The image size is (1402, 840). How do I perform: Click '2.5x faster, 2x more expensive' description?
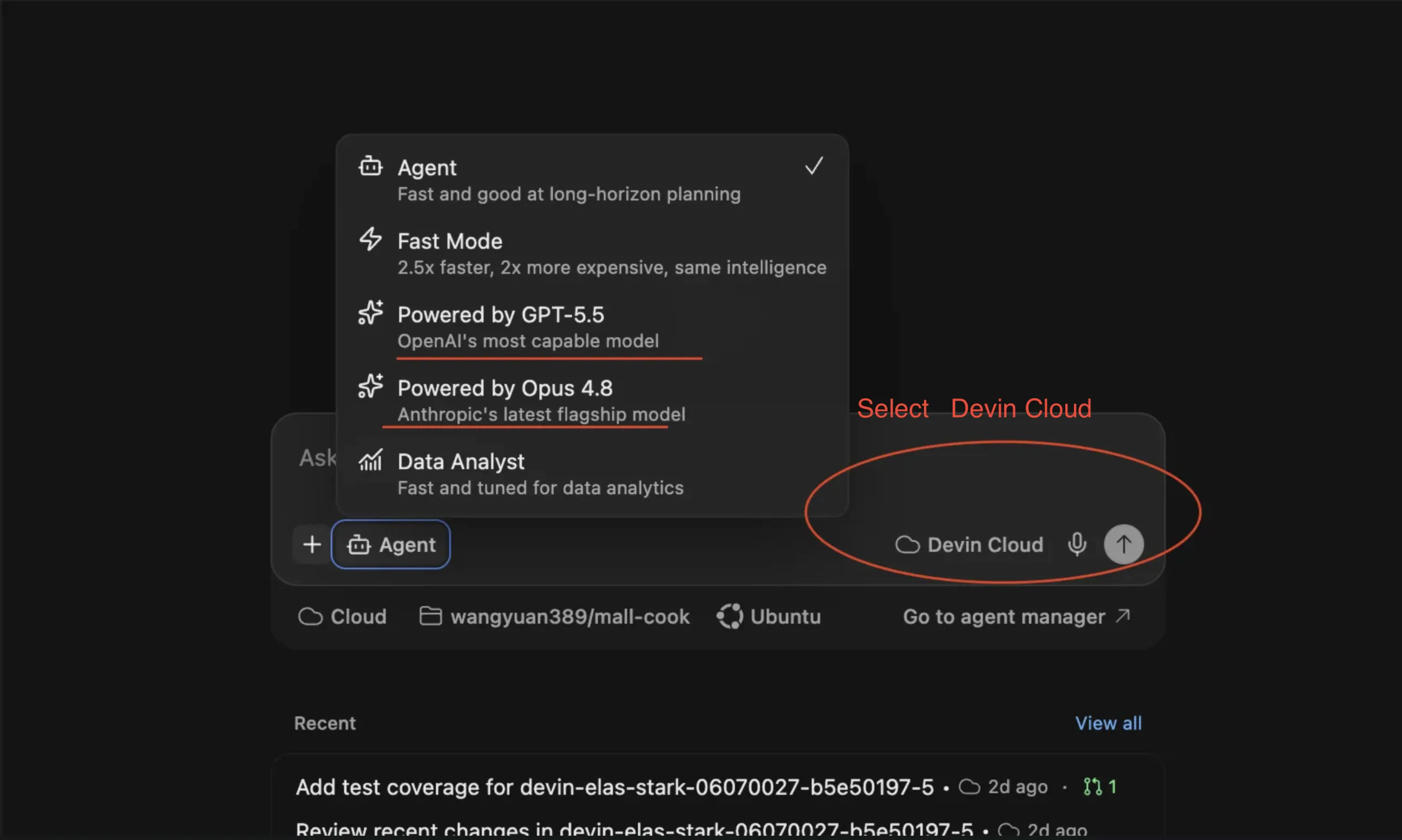coord(612,268)
